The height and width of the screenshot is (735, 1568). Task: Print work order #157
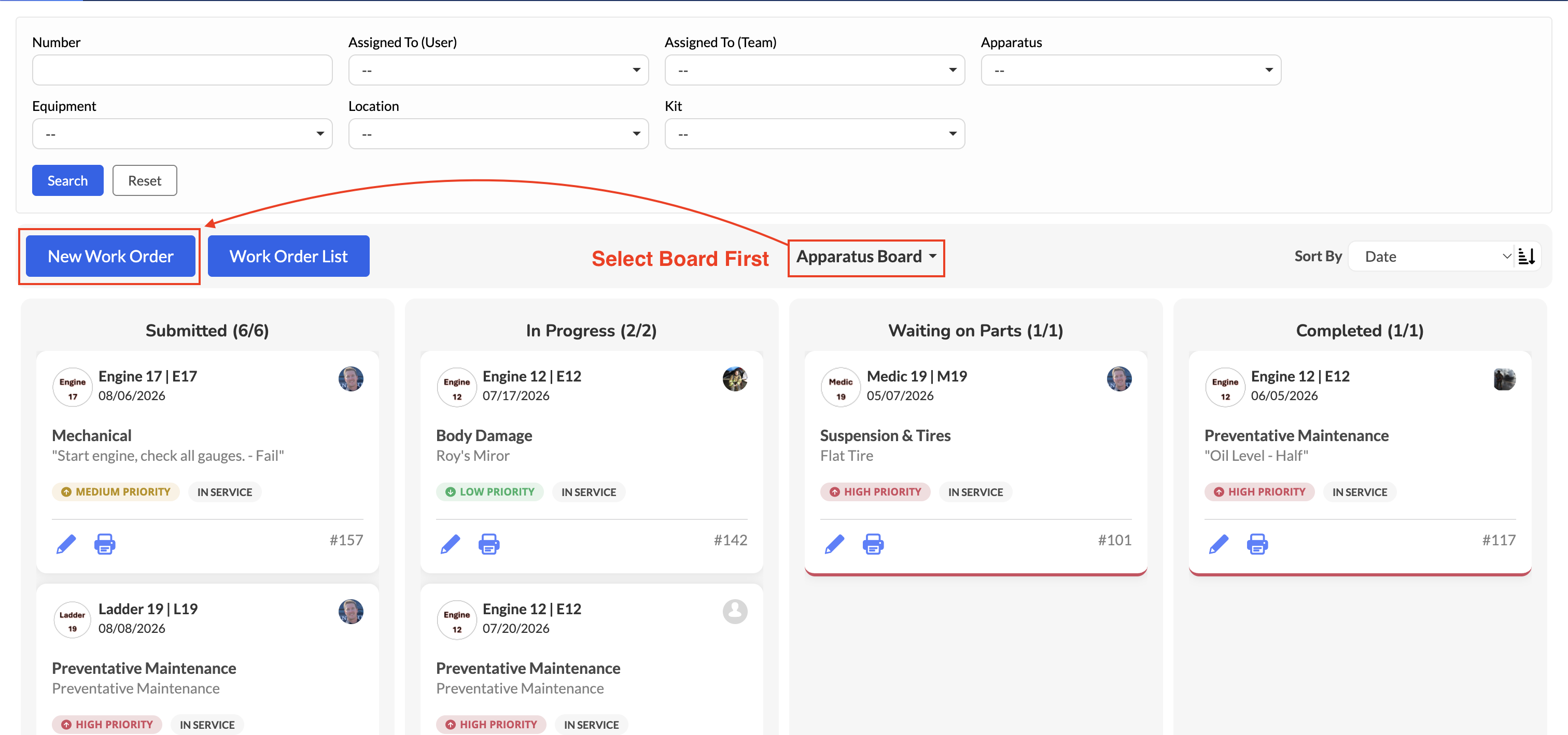105,543
